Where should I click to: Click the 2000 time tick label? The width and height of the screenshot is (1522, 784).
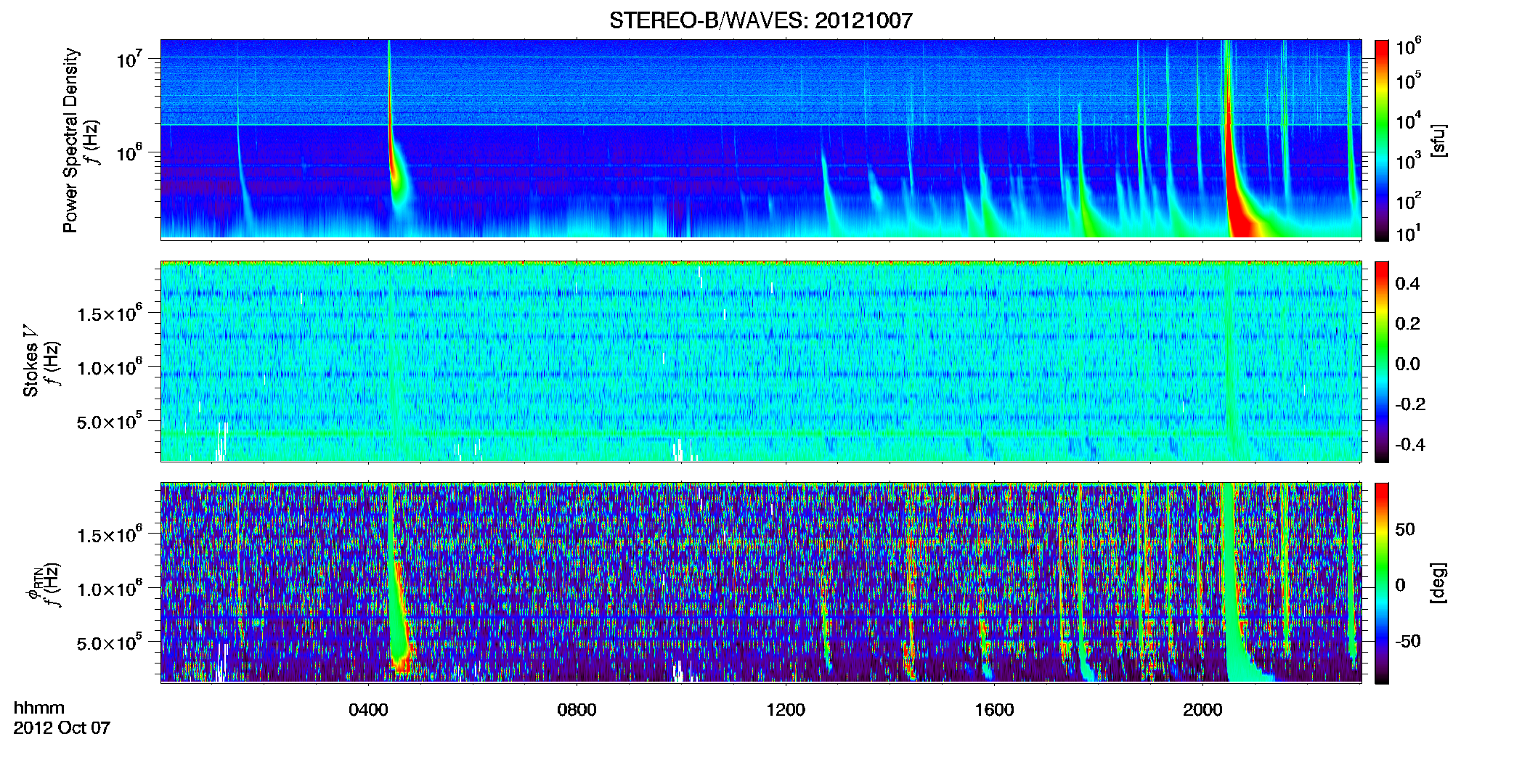pyautogui.click(x=1202, y=710)
